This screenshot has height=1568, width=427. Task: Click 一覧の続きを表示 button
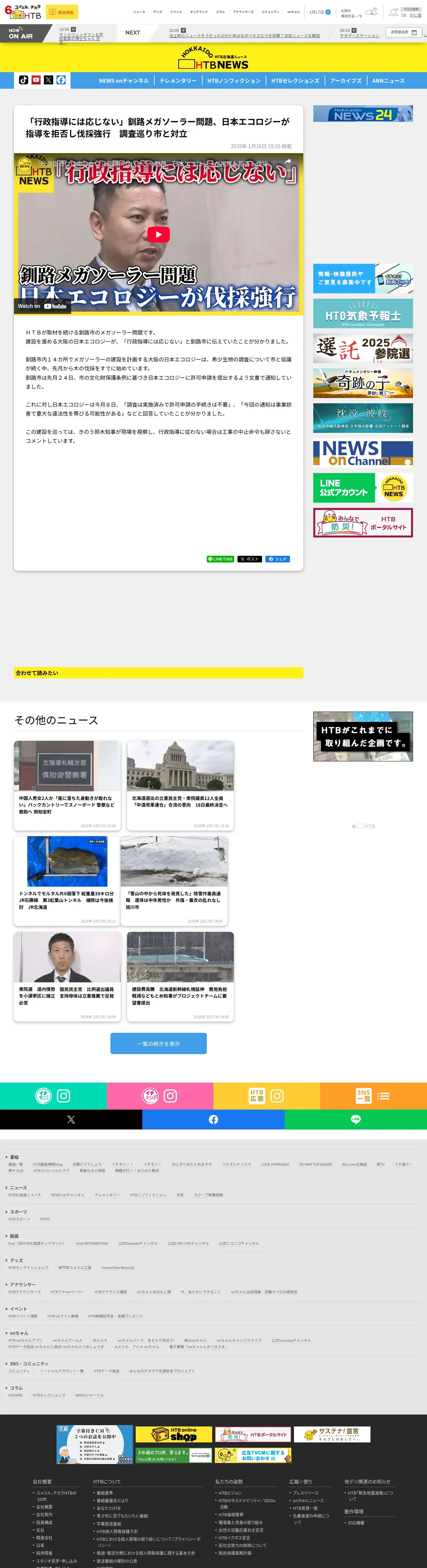[158, 1043]
